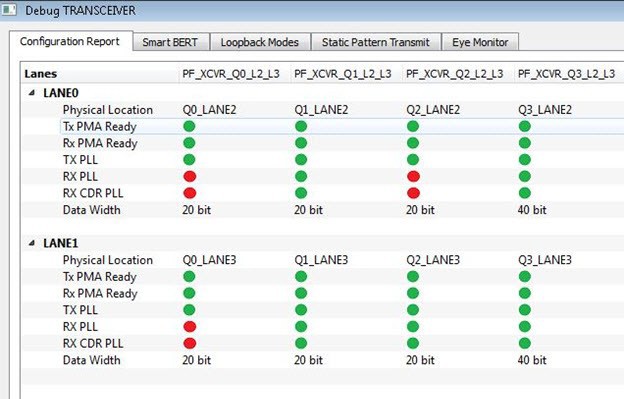Image resolution: width=624 pixels, height=399 pixels.
Task: Select the Configuration Report tab
Action: [70, 41]
